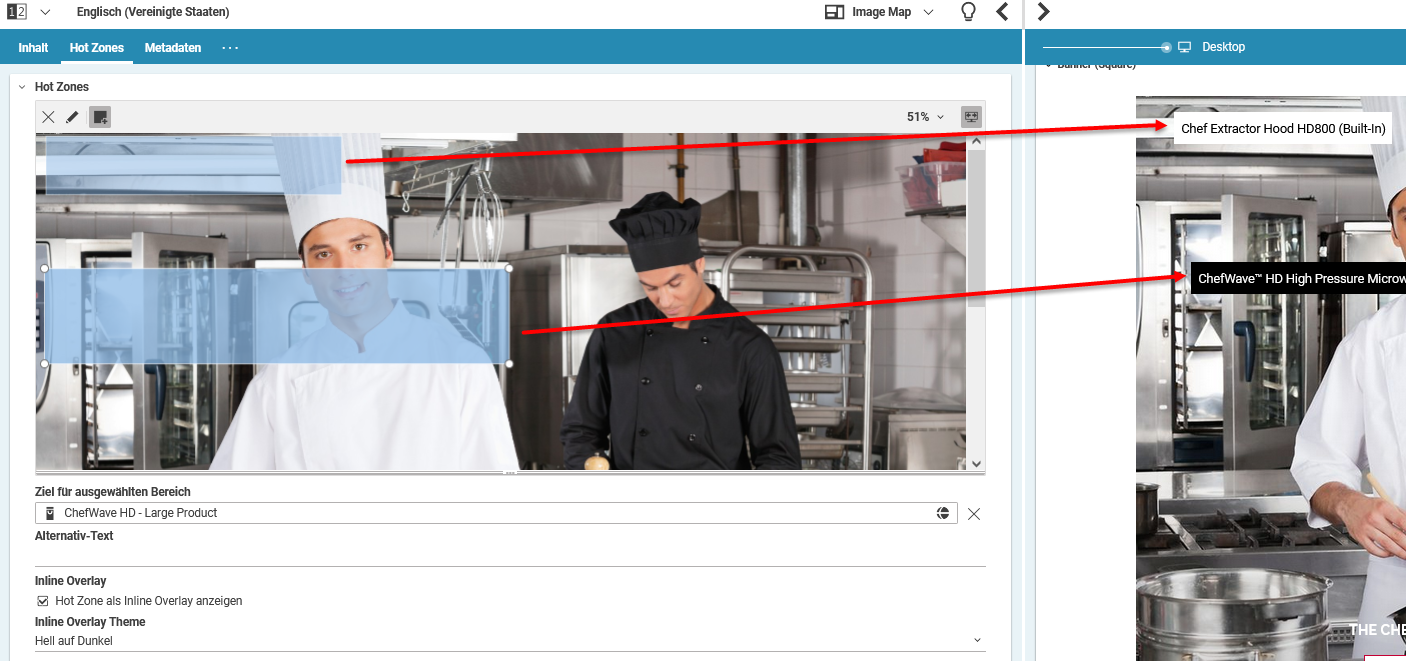
Task: Open the Image Map type dropdown
Action: pyautogui.click(x=879, y=12)
